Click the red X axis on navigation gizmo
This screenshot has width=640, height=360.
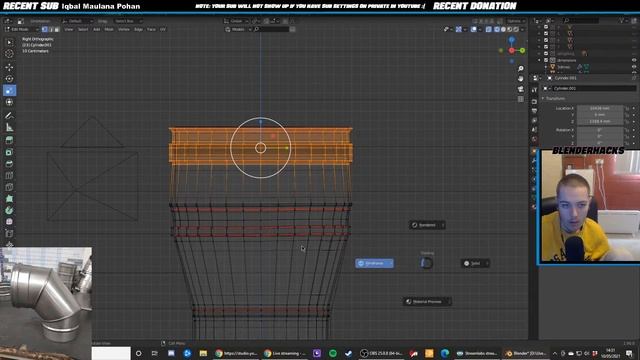[x=511, y=51]
